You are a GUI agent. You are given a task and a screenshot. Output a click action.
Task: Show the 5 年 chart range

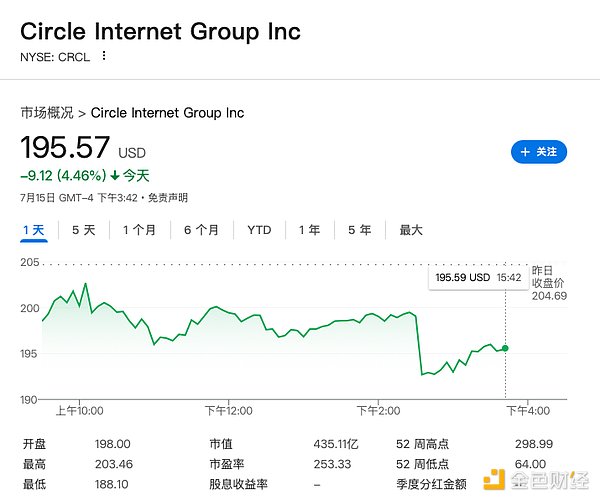[x=359, y=230]
